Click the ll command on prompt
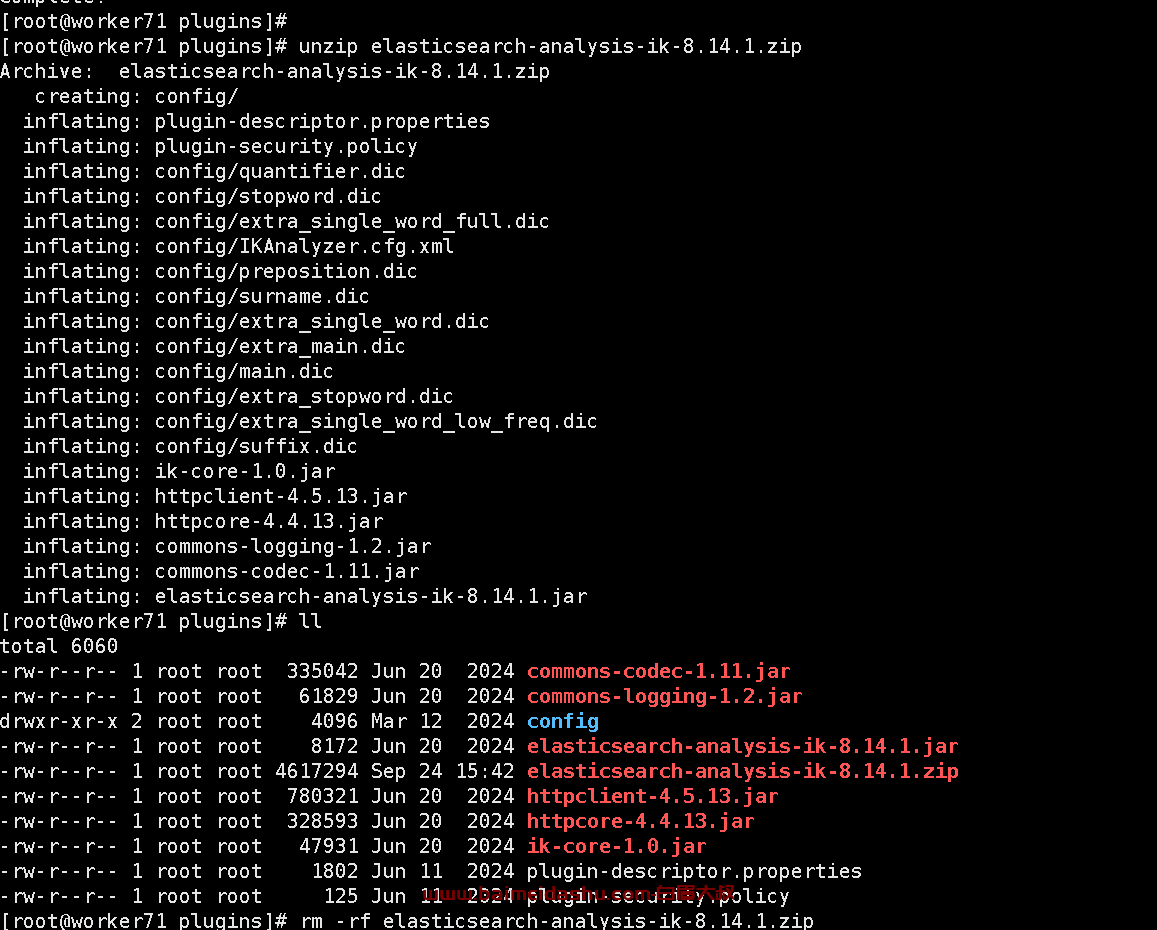Viewport: 1157px width, 930px height. point(310,621)
